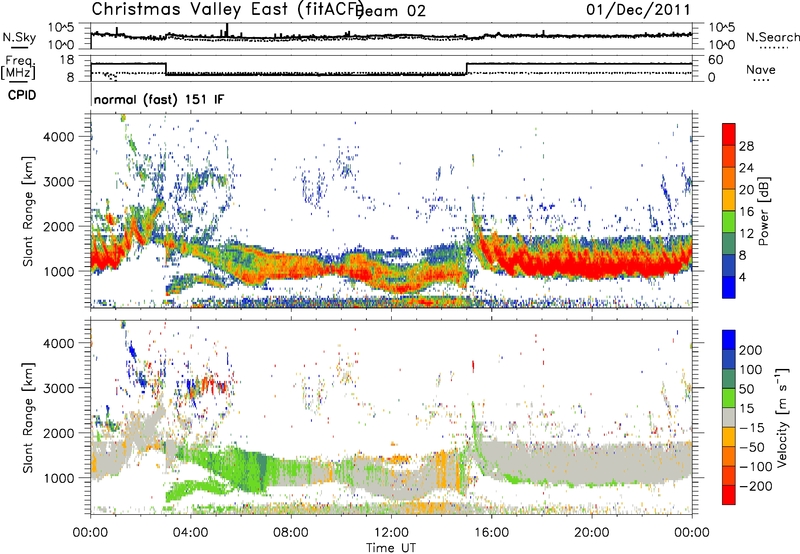The image size is (800, 554).
Task: Click the '3000' tick on the velocity panel
Action: (x=58, y=388)
